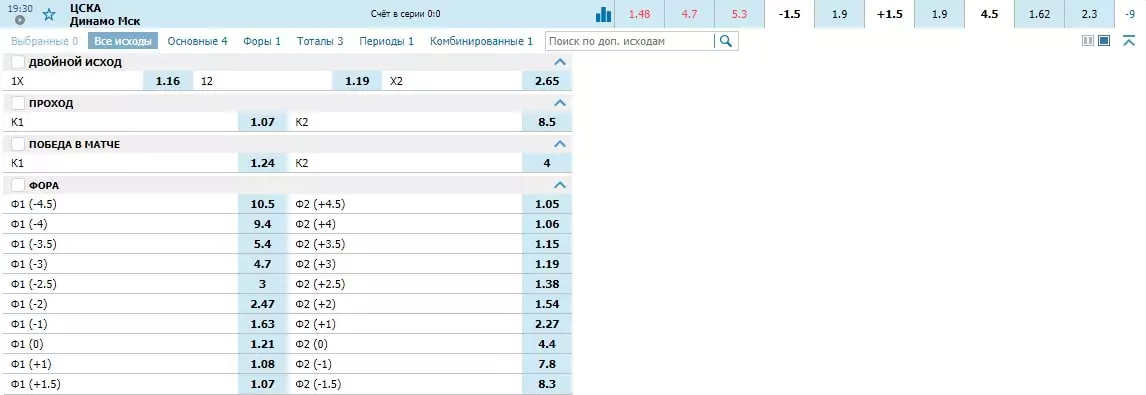Viewport: 1146px width, 395px height.
Task: Pick Ф2 (+4) odds 1.06
Action: pyautogui.click(x=547, y=224)
